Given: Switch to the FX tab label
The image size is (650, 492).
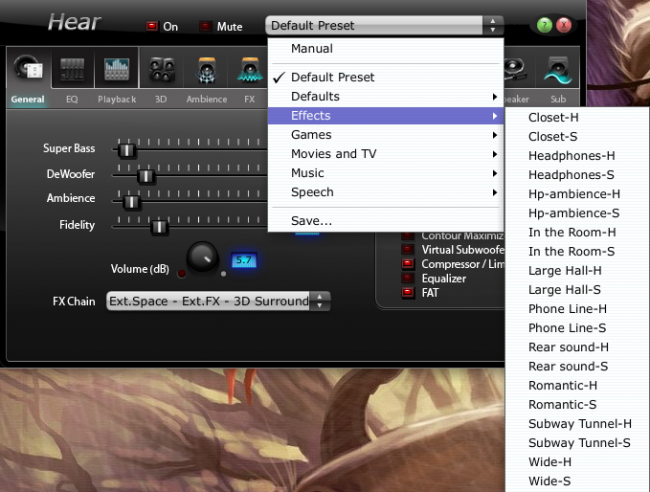Looking at the screenshot, I should [250, 99].
